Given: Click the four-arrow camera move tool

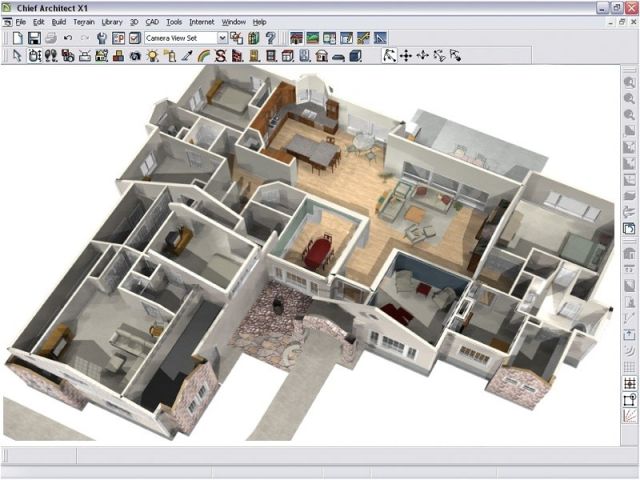Looking at the screenshot, I should pyautogui.click(x=406, y=56).
